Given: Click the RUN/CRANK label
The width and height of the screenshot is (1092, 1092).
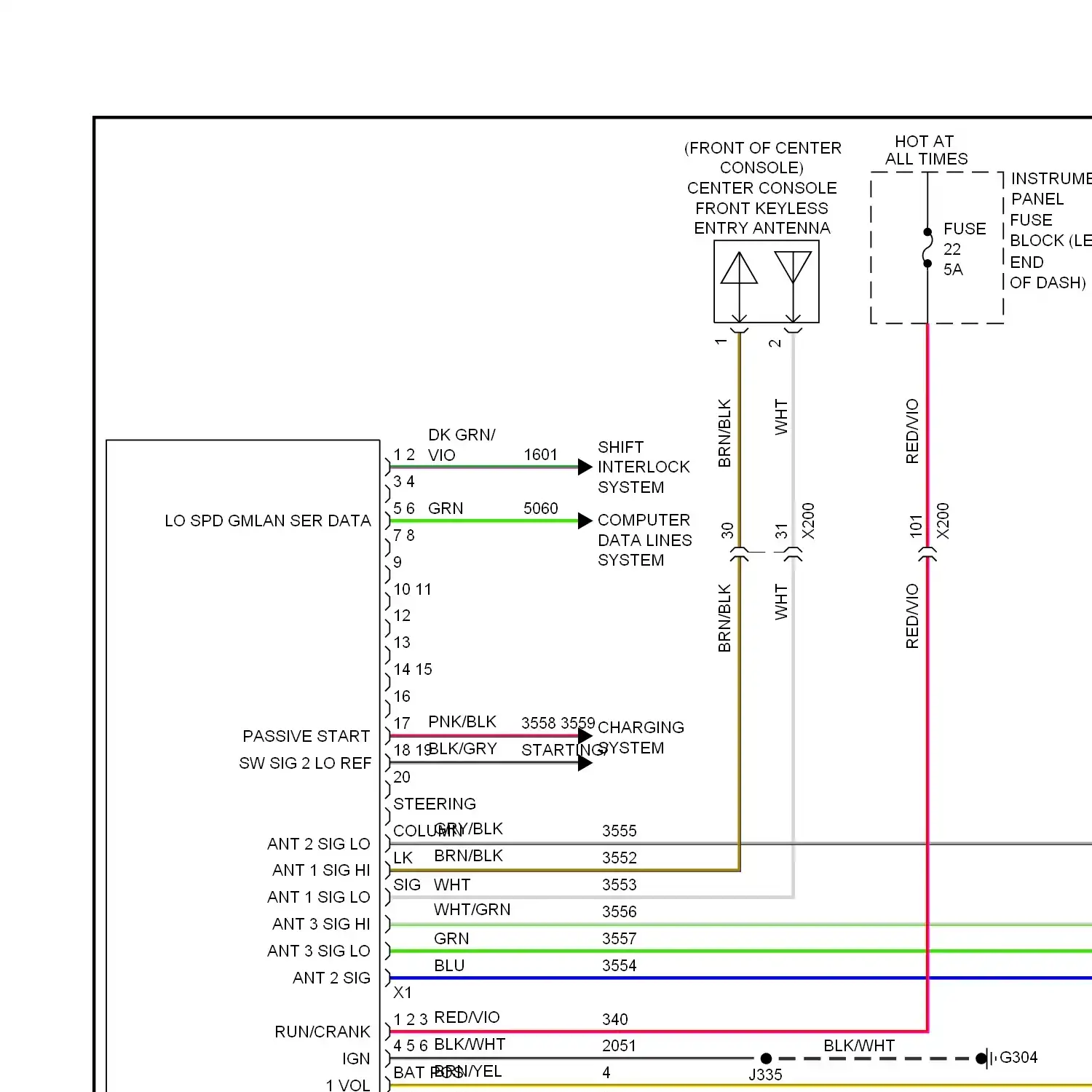Looking at the screenshot, I should pyautogui.click(x=323, y=1032).
